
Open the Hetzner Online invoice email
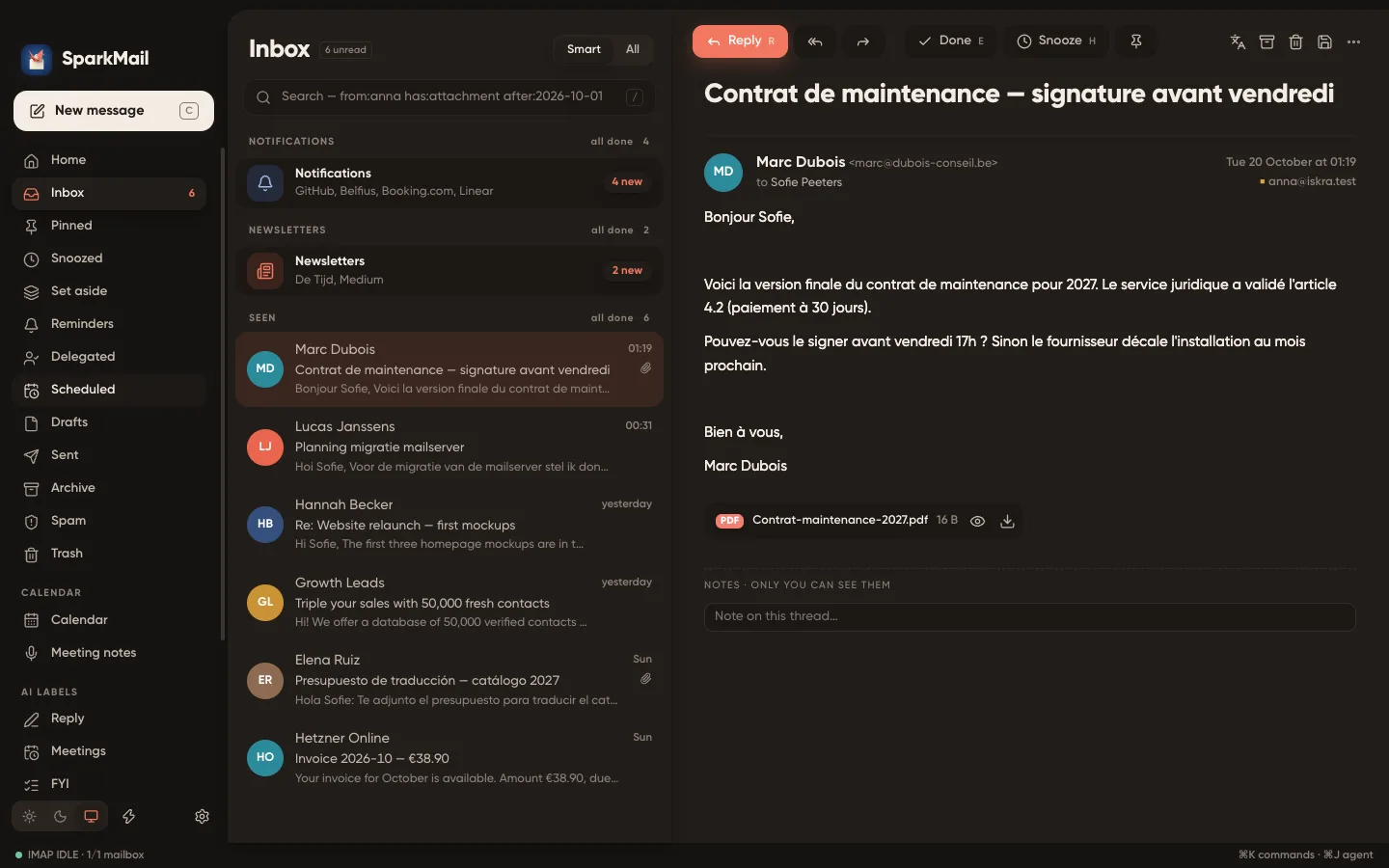449,757
